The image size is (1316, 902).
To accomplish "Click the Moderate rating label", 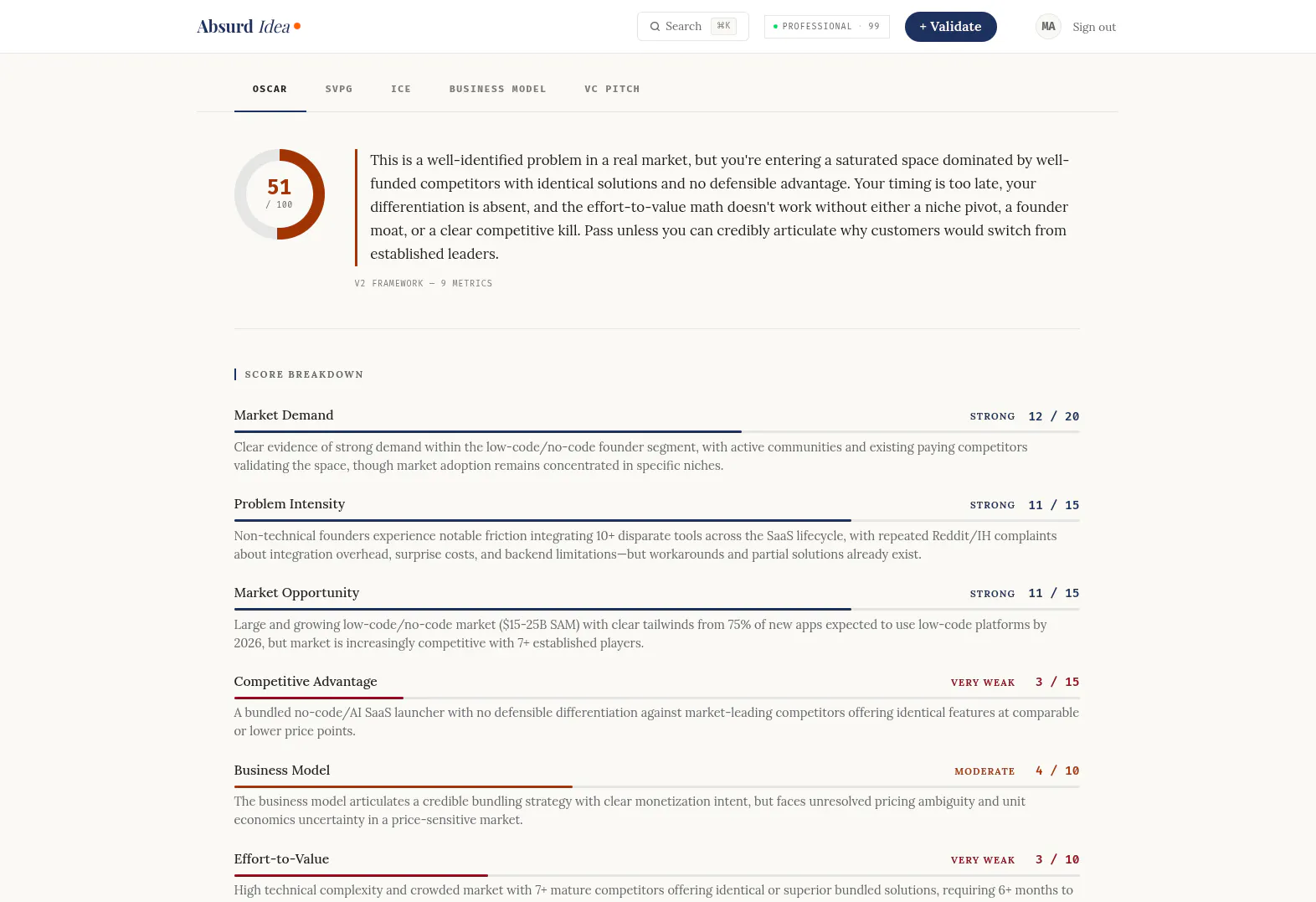I will (x=984, y=771).
